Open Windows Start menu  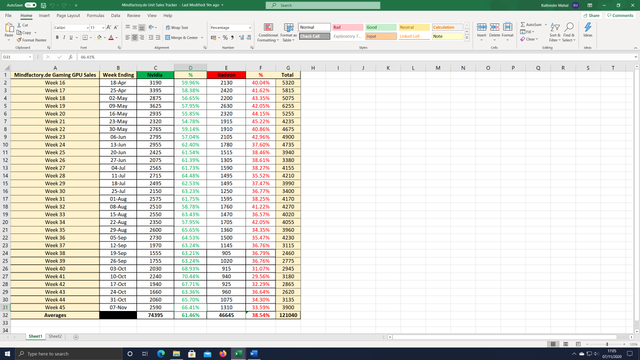(7, 353)
